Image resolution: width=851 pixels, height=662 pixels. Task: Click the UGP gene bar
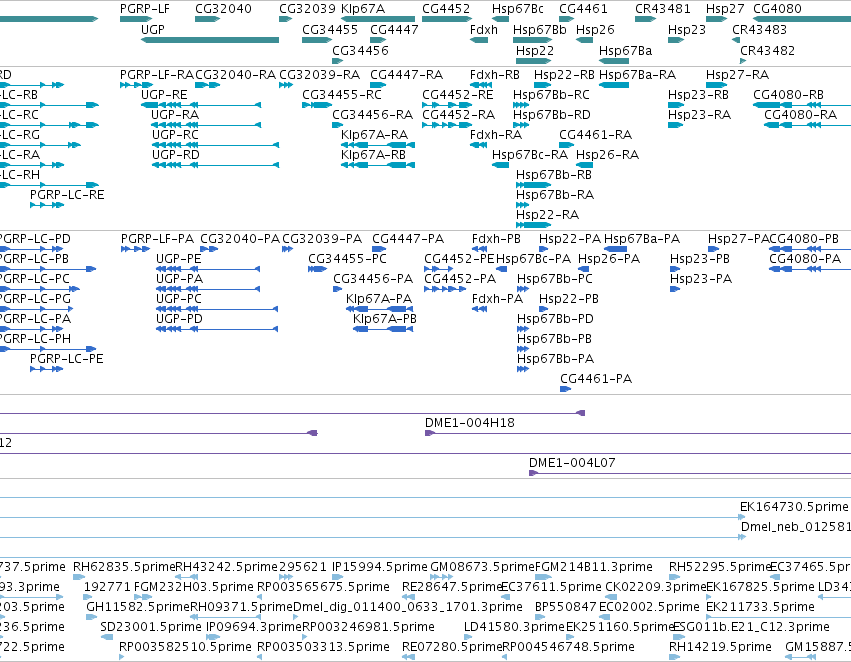[210, 40]
